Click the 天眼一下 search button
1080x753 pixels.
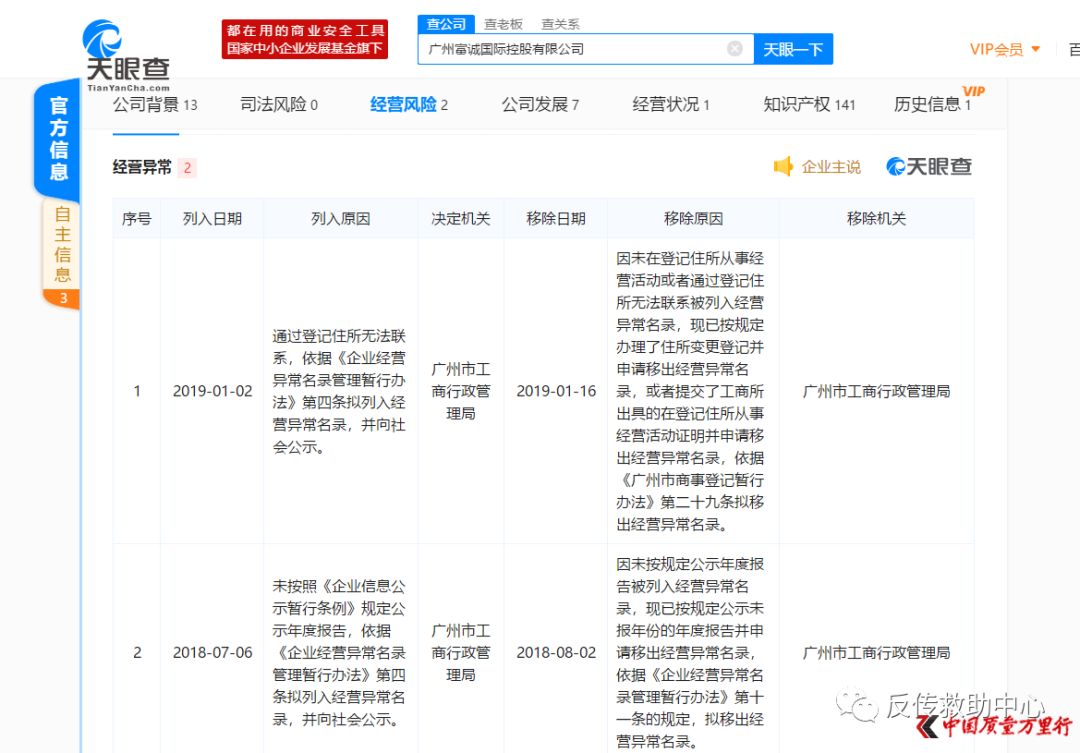click(793, 48)
